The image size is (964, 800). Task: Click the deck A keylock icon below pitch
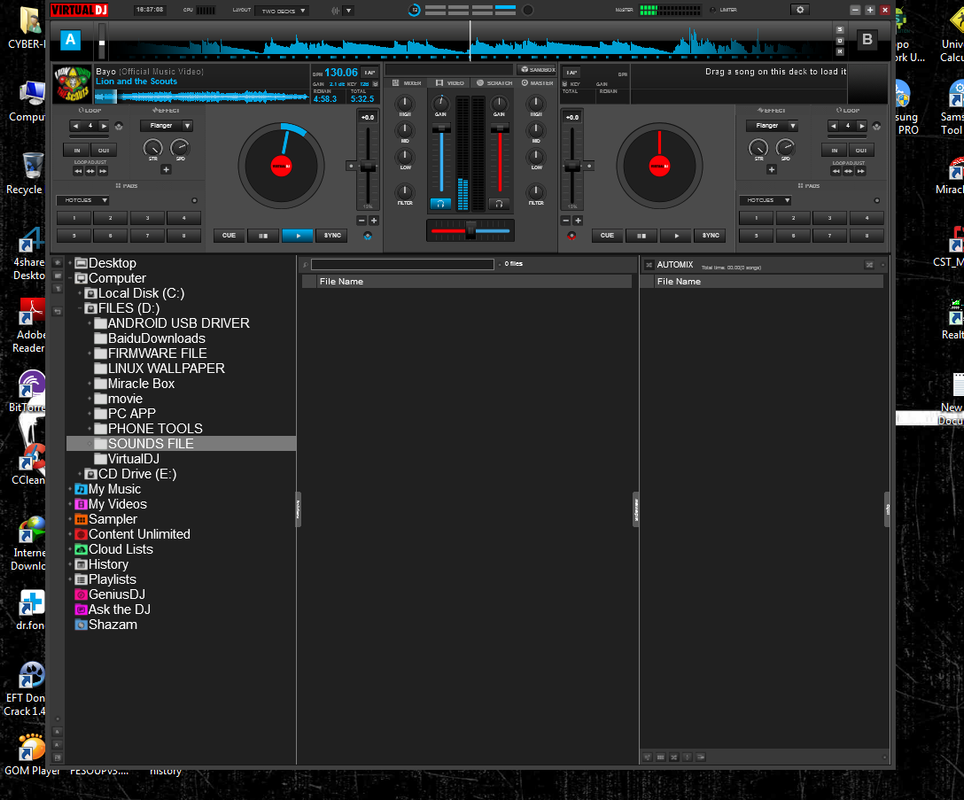[x=368, y=236]
